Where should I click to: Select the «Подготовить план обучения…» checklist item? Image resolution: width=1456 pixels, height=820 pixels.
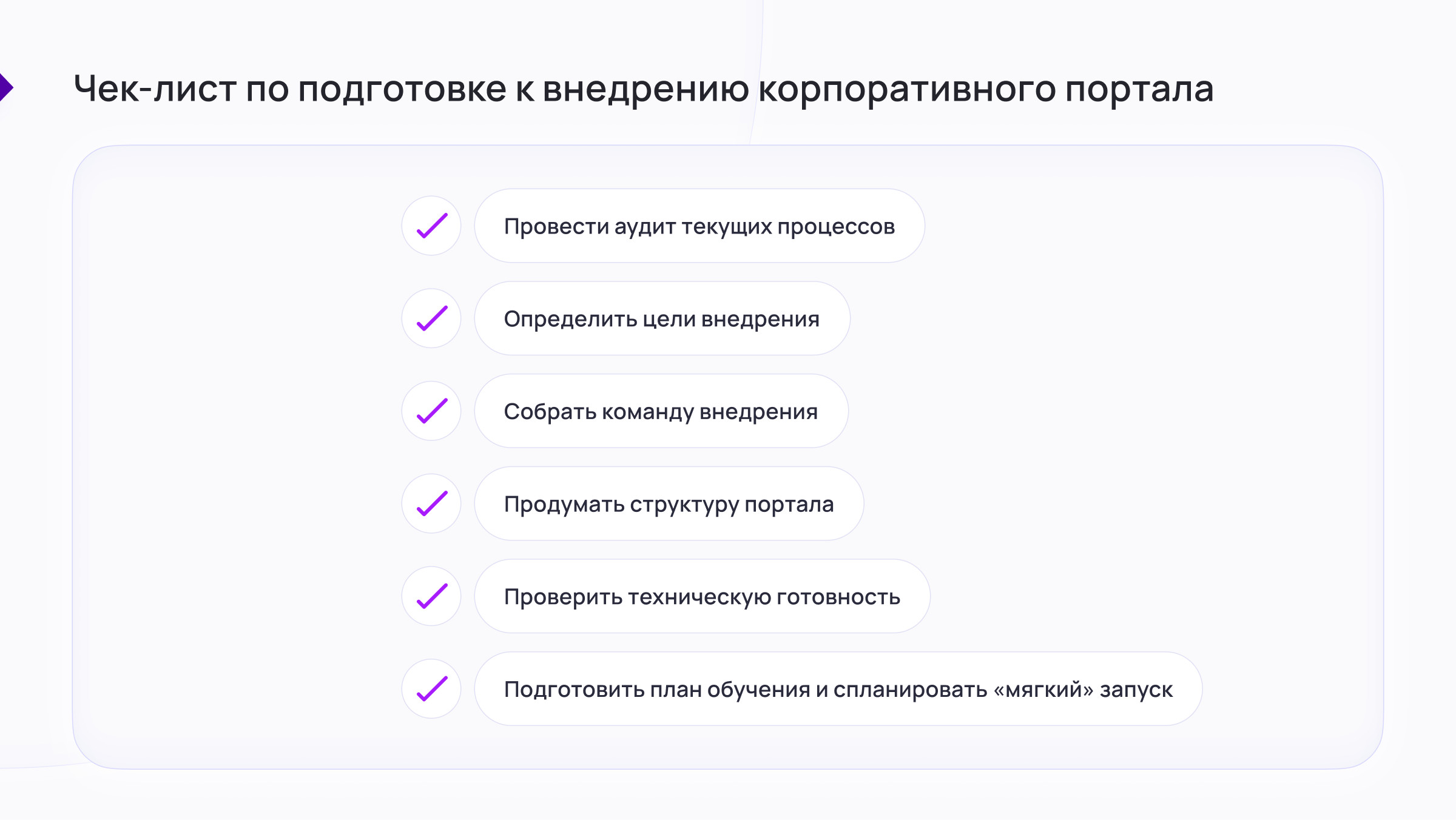click(837, 690)
